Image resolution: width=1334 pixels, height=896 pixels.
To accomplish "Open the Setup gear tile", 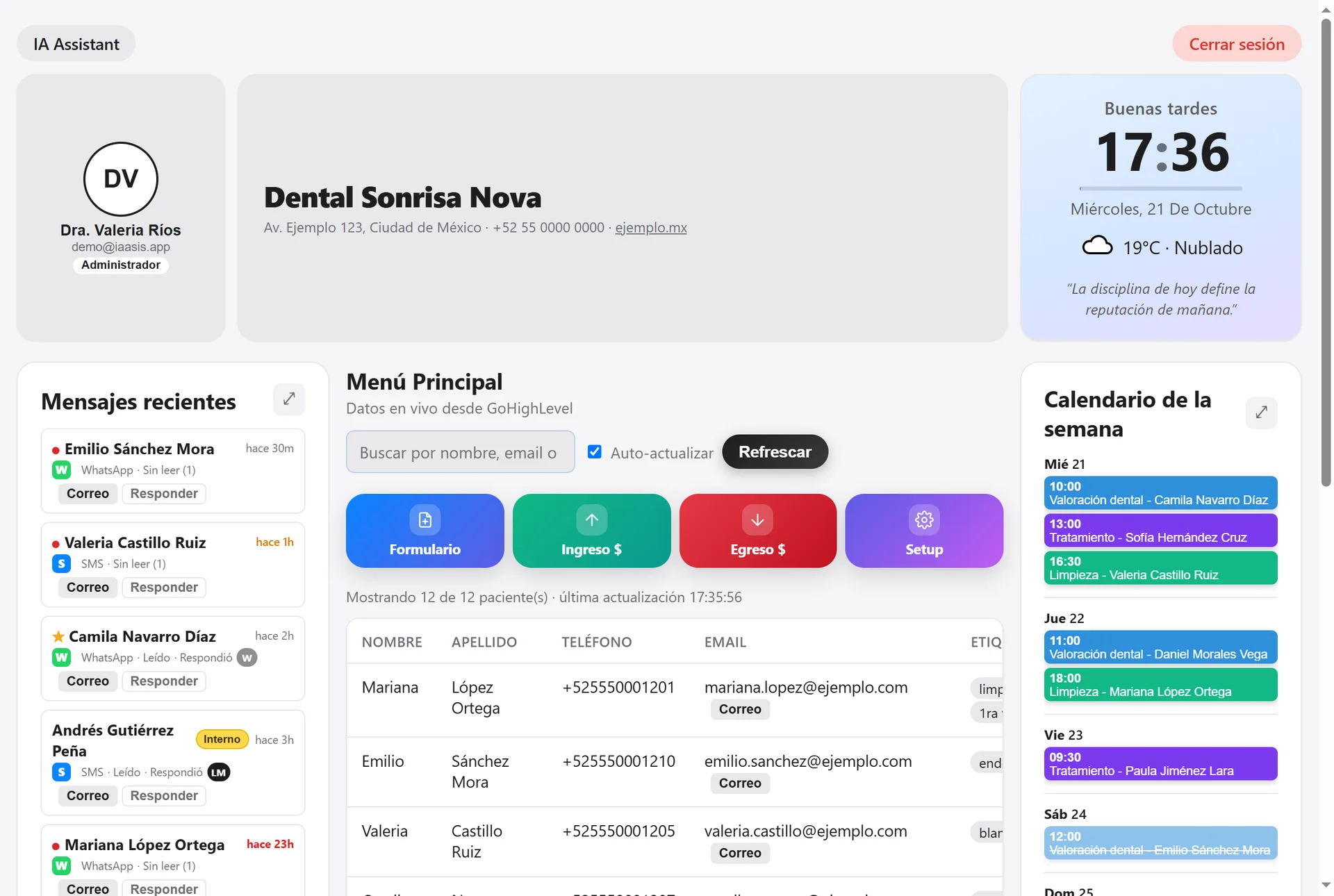I will click(x=924, y=531).
